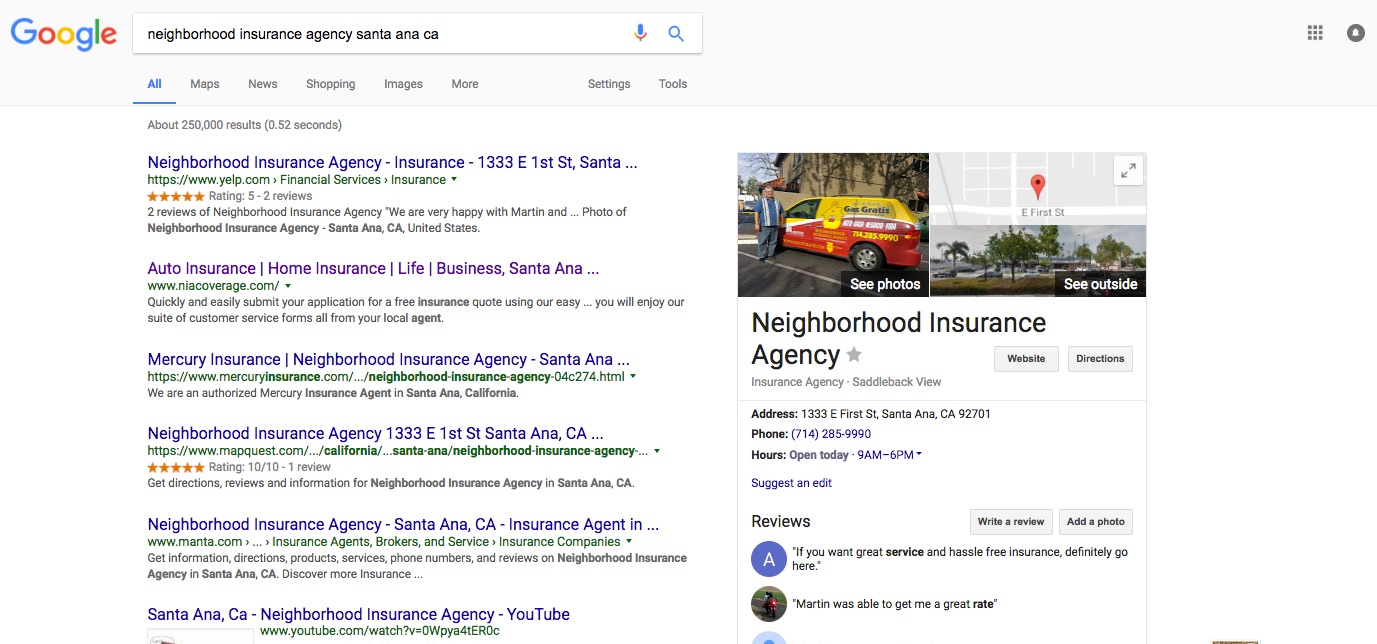
Task: Click in the search query input field
Action: [x=383, y=34]
